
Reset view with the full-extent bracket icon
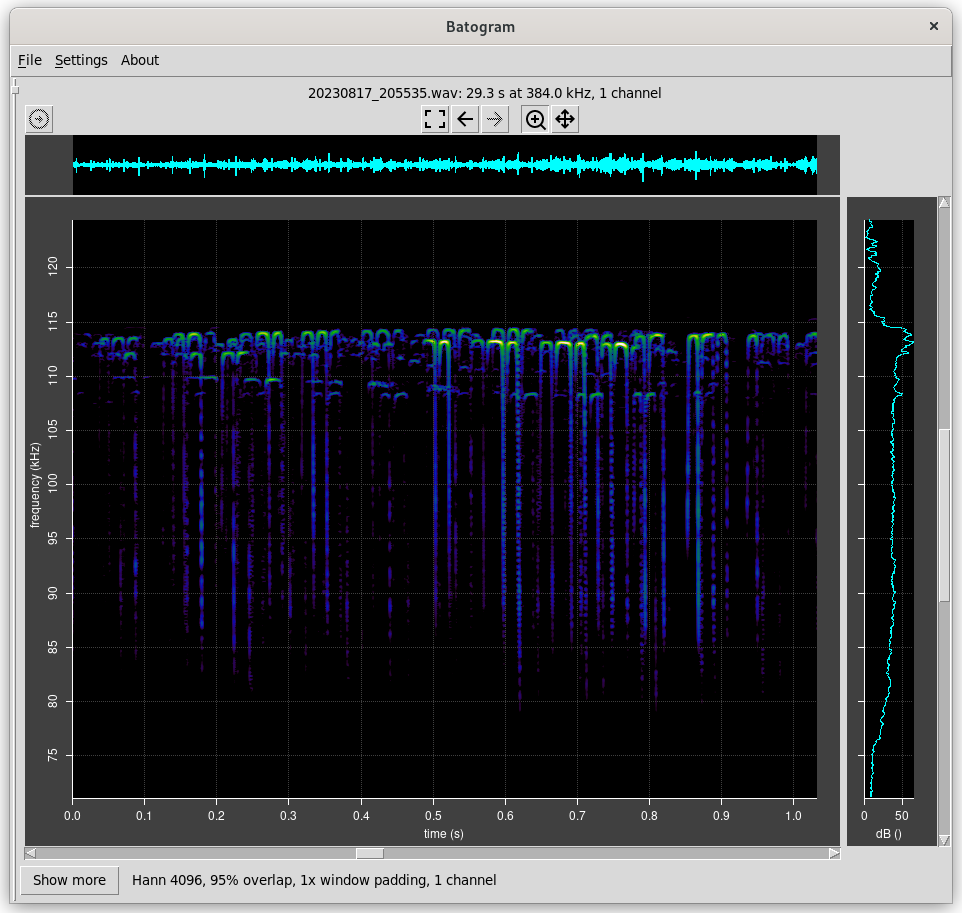point(435,120)
